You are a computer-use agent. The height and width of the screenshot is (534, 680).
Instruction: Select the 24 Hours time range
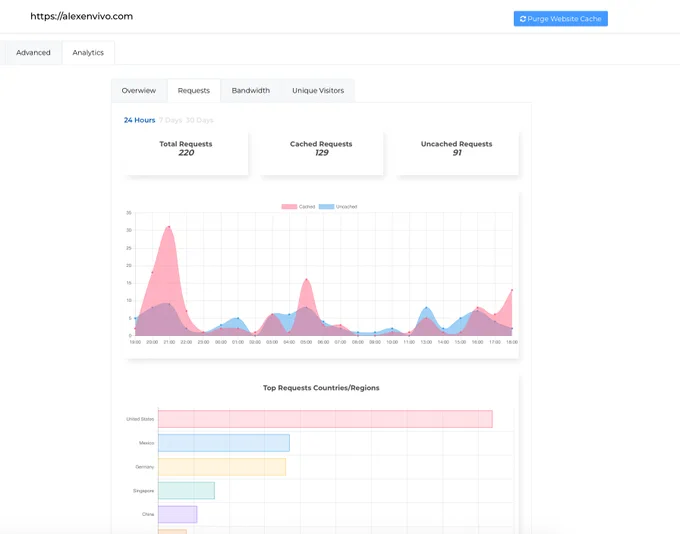(x=139, y=120)
